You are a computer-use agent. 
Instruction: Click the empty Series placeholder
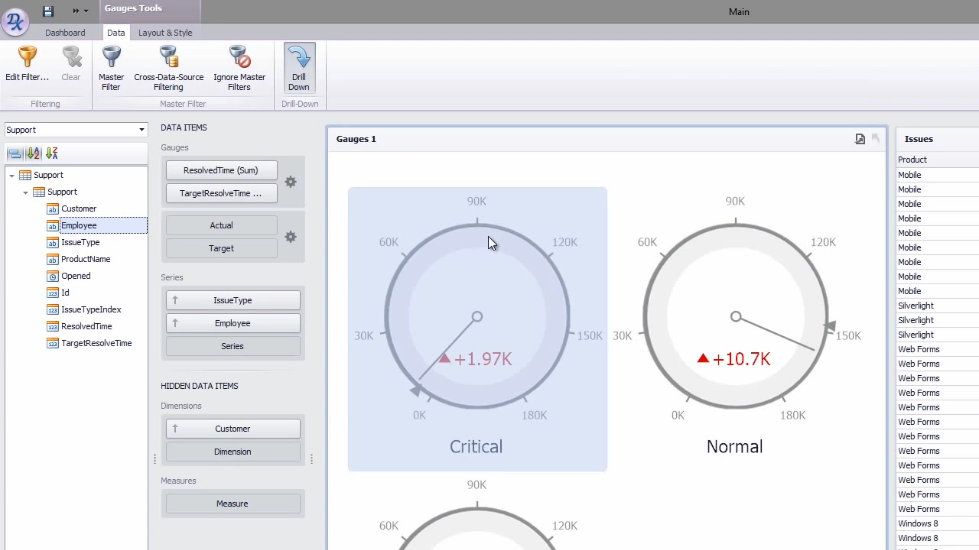tap(233, 346)
